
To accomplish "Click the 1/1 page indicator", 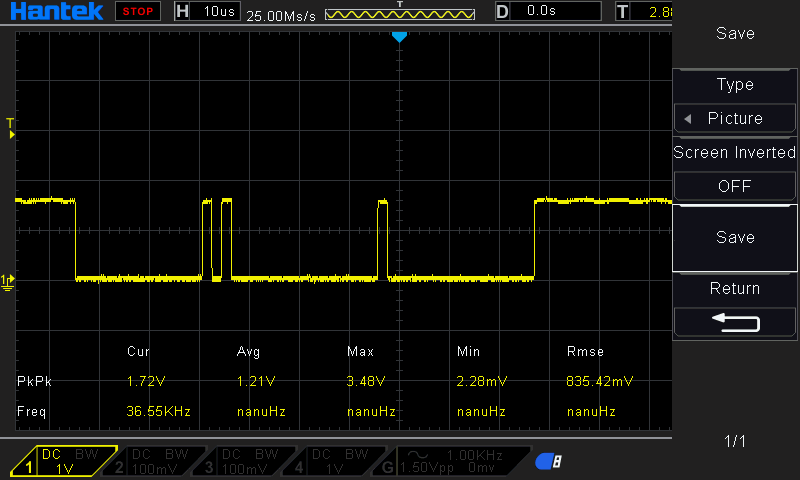I will [735, 441].
